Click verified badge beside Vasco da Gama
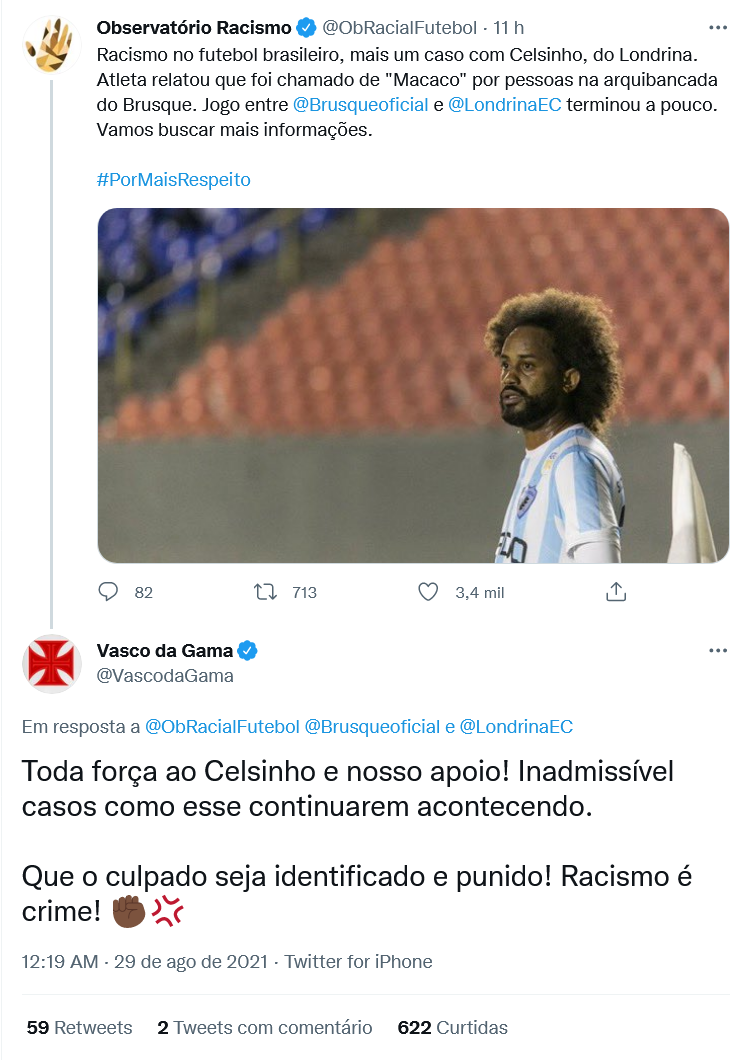The width and height of the screenshot is (748, 1060). point(248,650)
